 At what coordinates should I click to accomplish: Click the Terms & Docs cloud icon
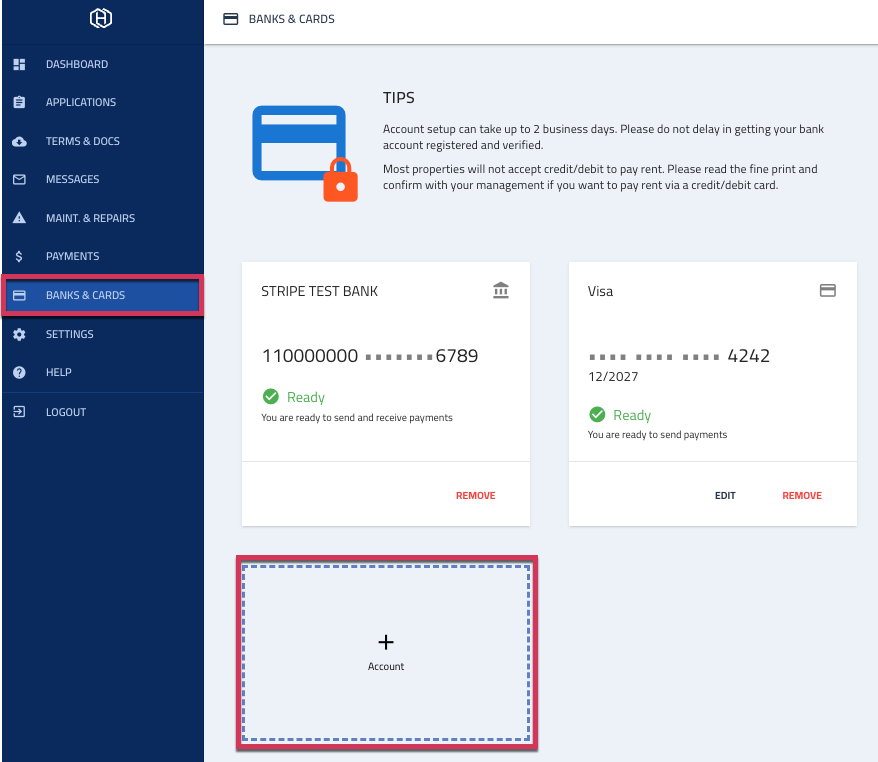(x=19, y=141)
